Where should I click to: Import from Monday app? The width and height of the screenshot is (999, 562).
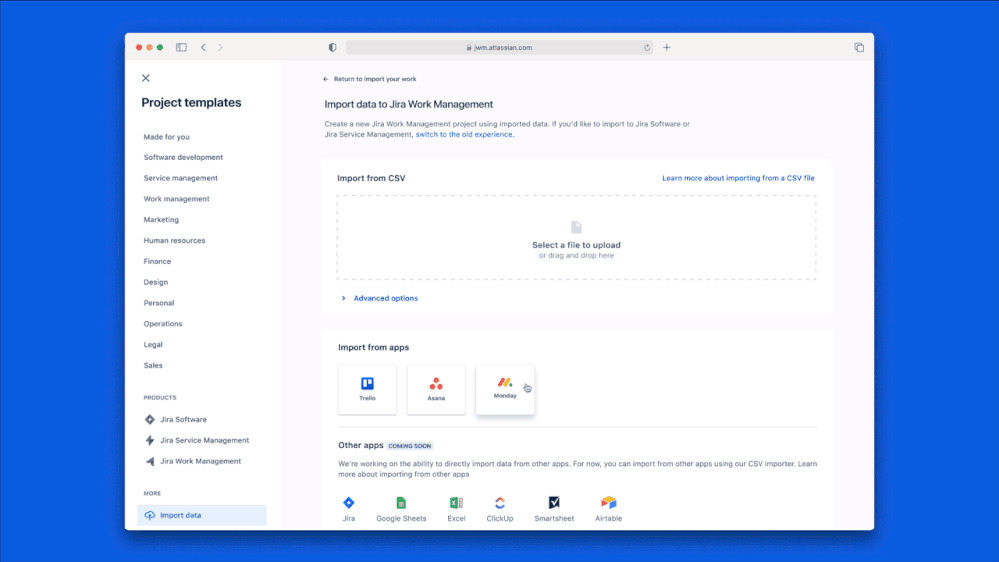[505, 389]
